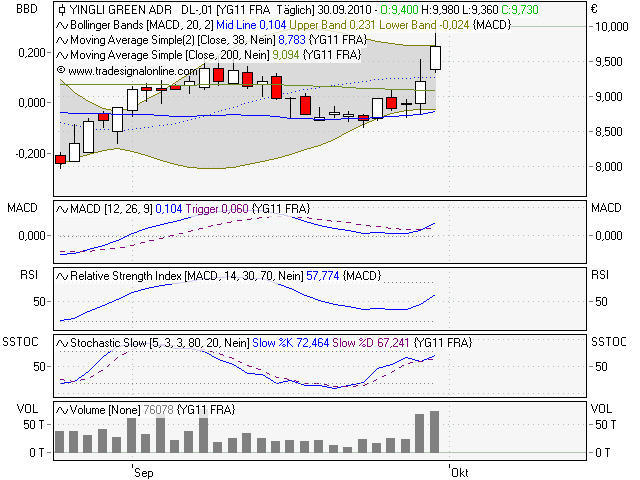Click the Slow %K 72,464 value
The image size is (640, 480).
(x=291, y=343)
